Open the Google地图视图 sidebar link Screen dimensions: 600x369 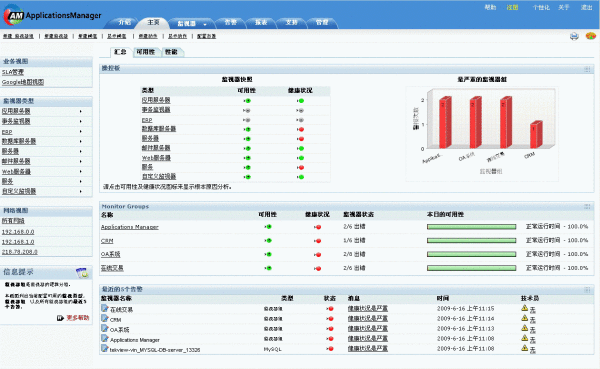pos(23,82)
